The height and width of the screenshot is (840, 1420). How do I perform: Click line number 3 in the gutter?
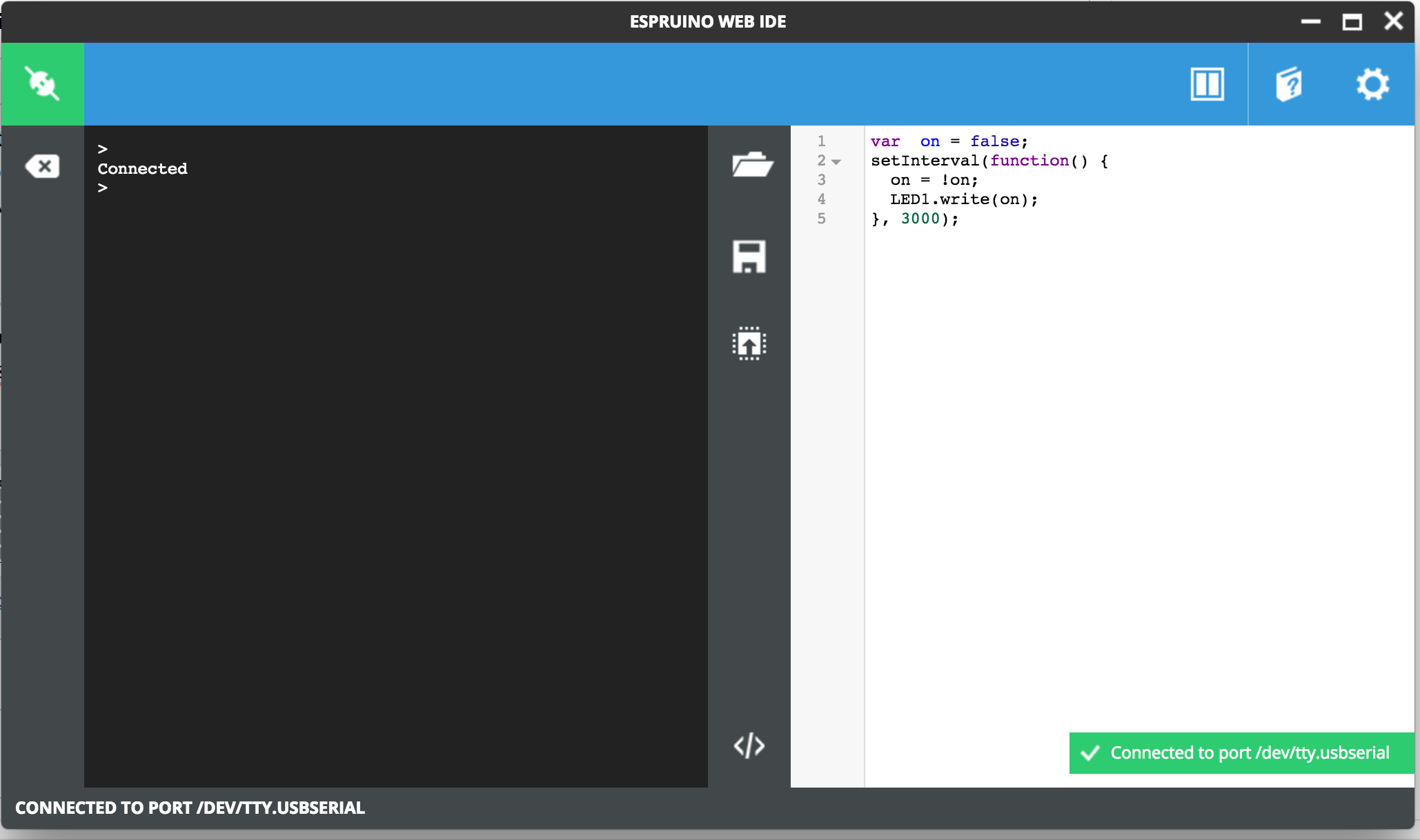(x=822, y=180)
